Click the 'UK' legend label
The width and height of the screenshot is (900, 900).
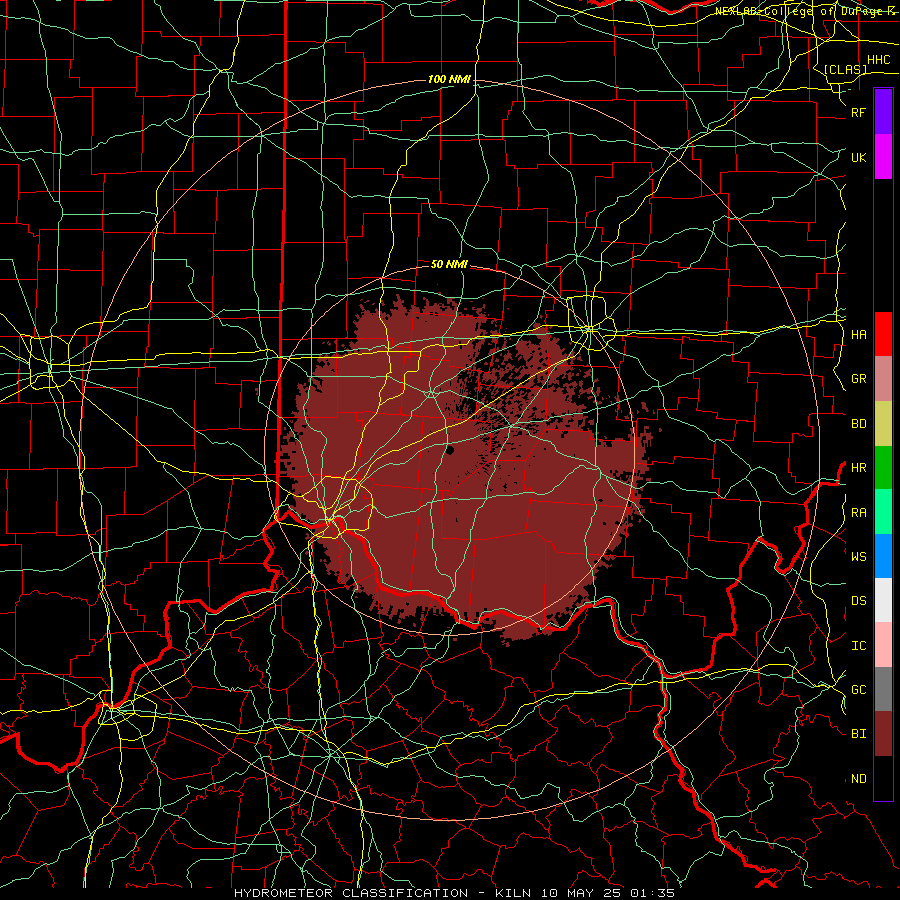pyautogui.click(x=858, y=157)
